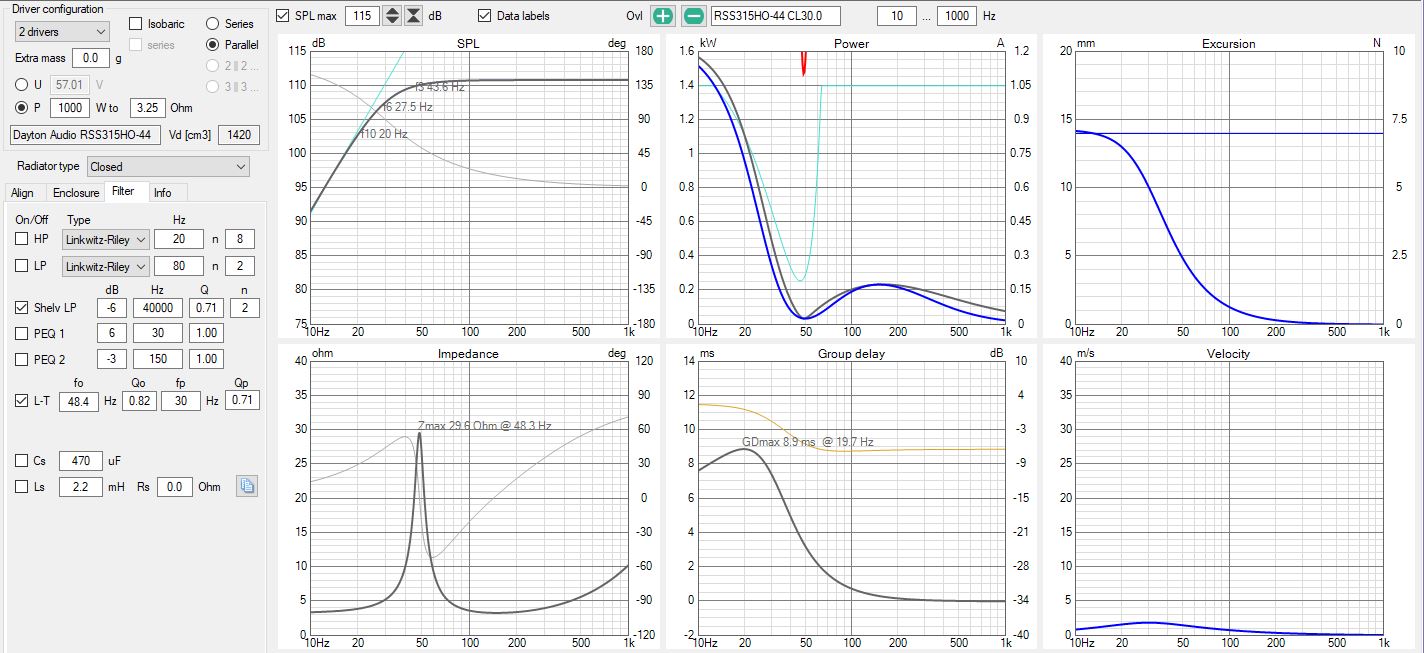1424x653 pixels.
Task: Click the frequency range start 10 field
Action: click(896, 16)
